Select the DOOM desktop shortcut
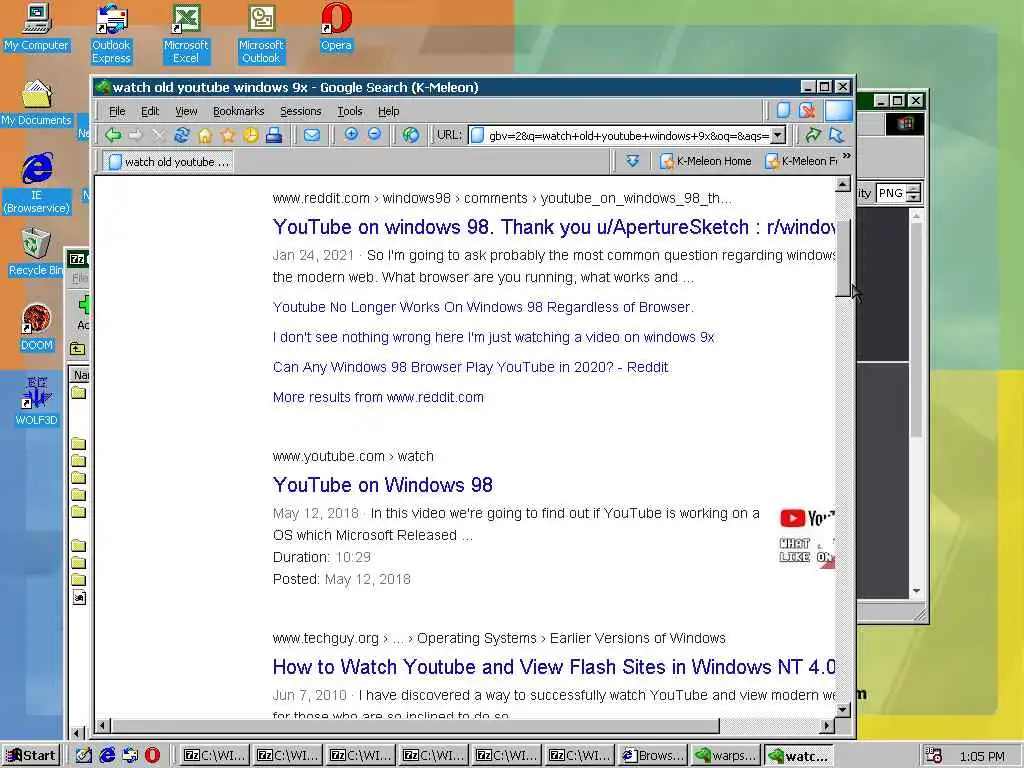The image size is (1024, 768). coord(37,328)
